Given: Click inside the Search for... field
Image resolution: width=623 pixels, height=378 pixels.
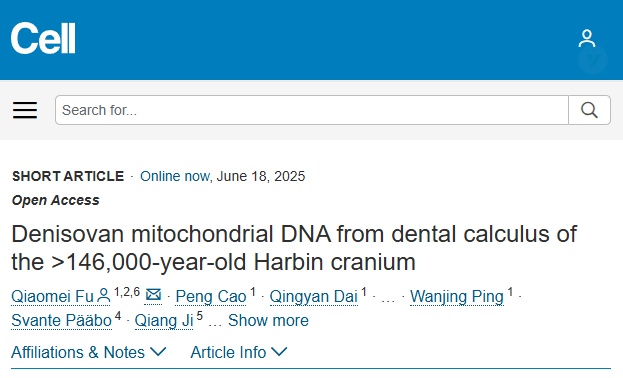Looking at the screenshot, I should [x=312, y=110].
